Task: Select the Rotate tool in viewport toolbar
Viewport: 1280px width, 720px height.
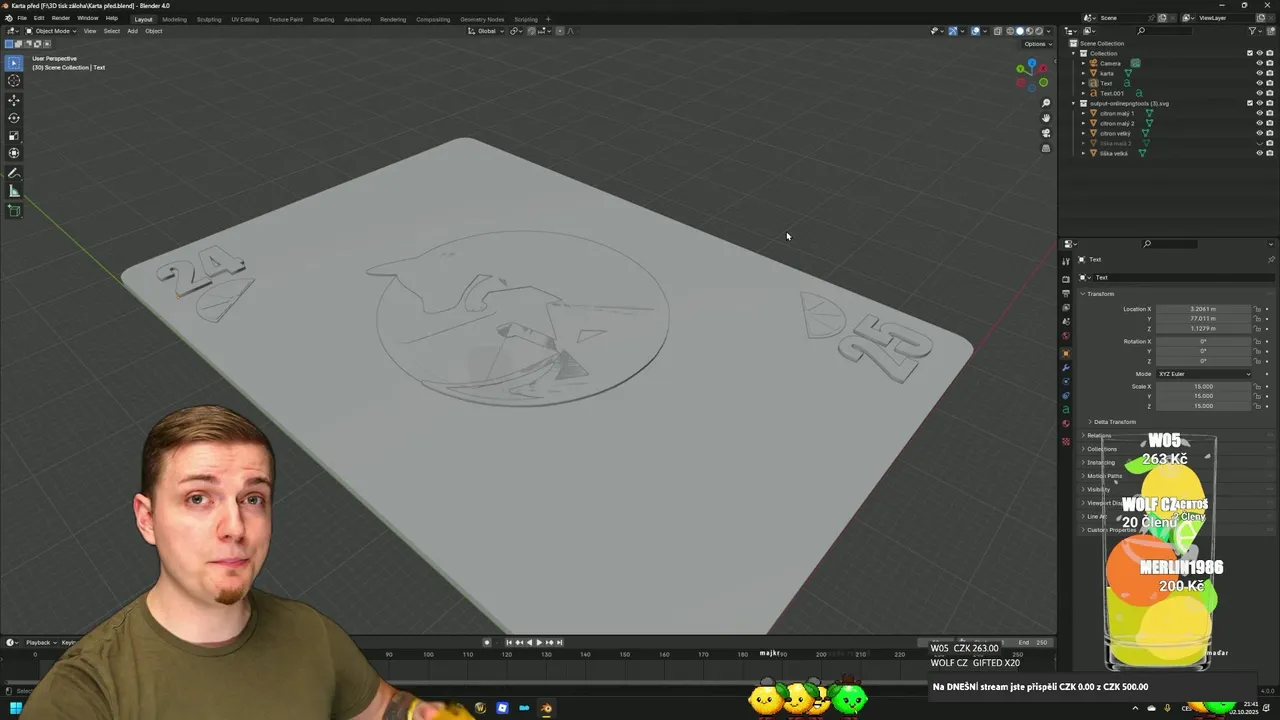Action: (x=14, y=118)
